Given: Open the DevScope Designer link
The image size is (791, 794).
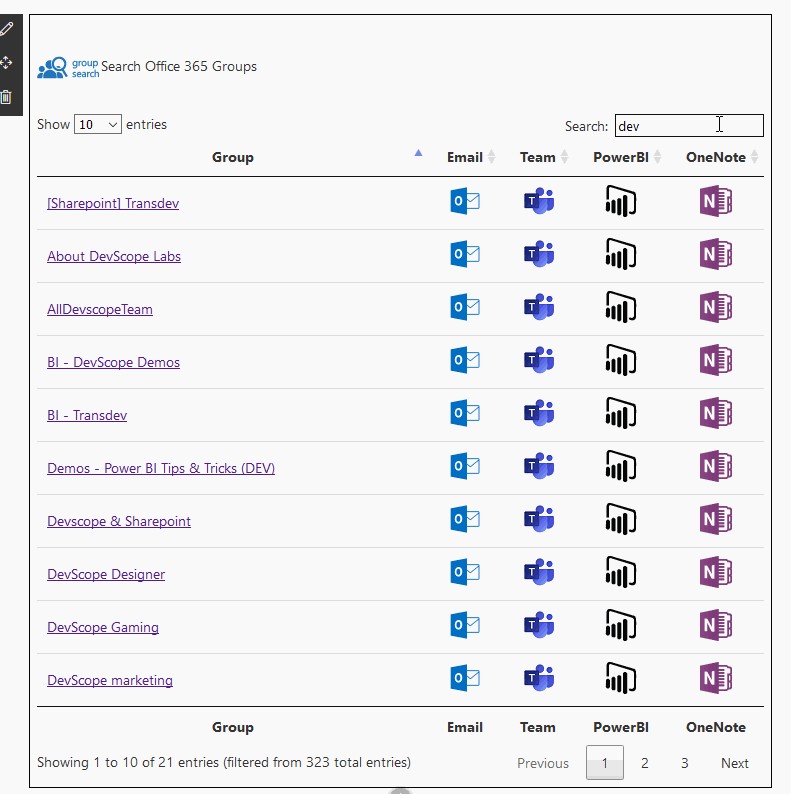Looking at the screenshot, I should pos(106,574).
